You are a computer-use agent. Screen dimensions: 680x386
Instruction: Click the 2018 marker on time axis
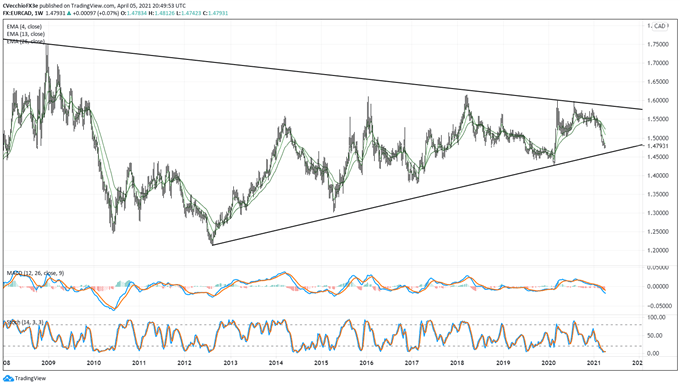point(457,363)
